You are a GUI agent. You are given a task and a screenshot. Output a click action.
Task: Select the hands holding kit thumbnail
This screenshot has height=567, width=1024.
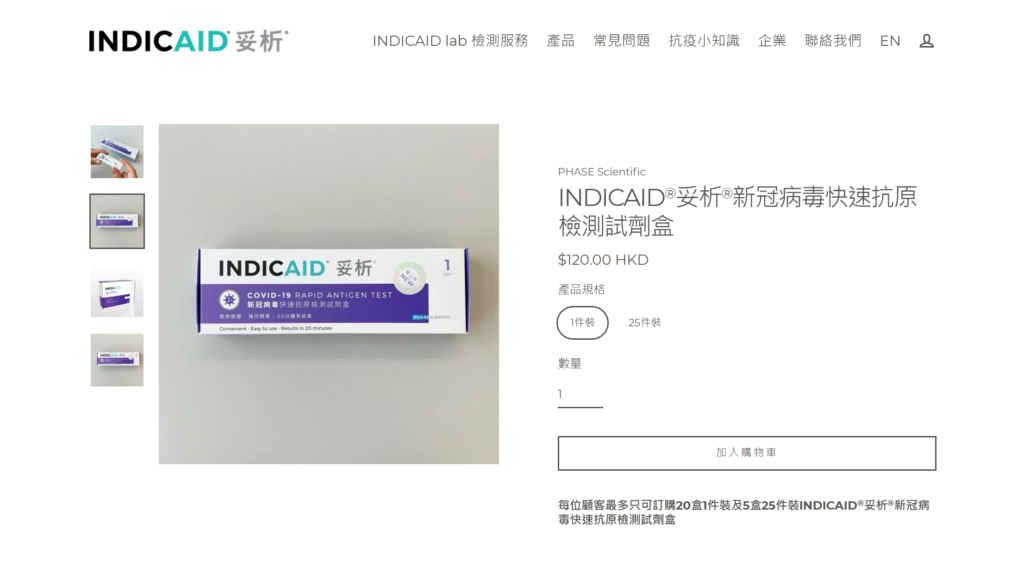pyautogui.click(x=117, y=152)
